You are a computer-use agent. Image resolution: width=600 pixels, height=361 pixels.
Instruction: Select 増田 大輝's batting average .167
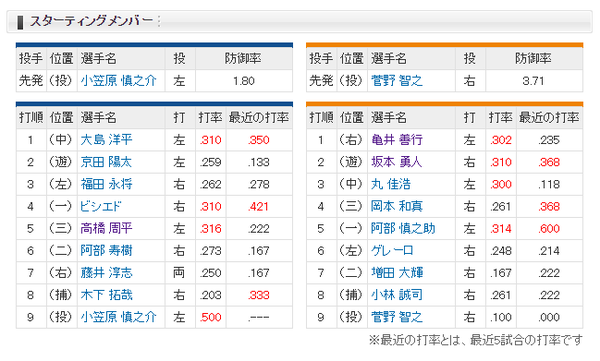pyautogui.click(x=501, y=273)
